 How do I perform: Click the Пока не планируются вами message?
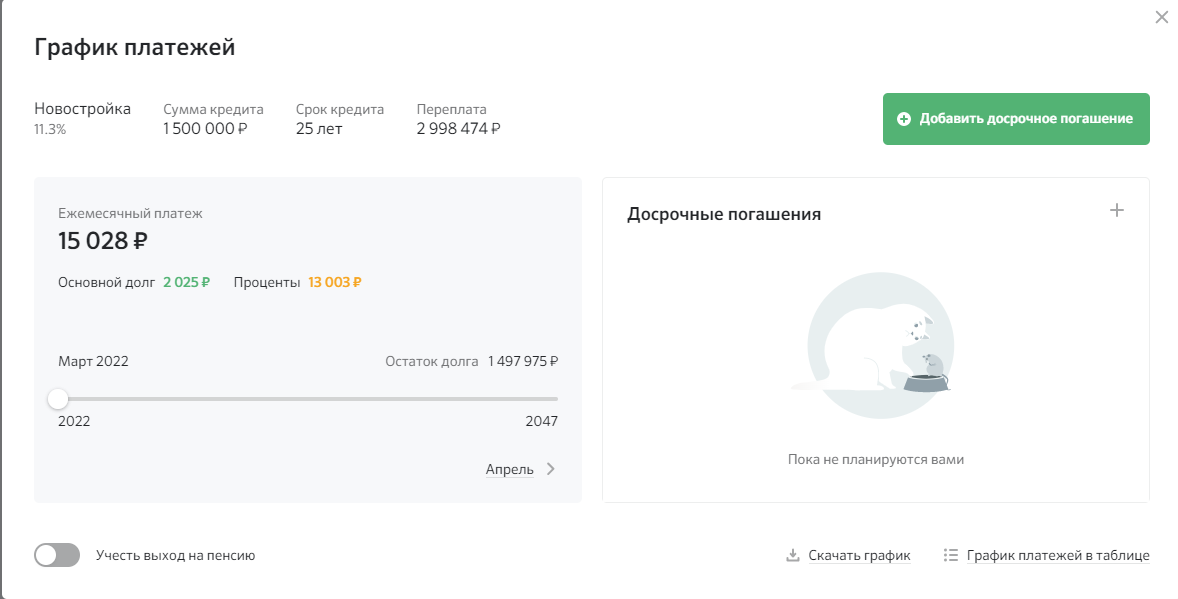876,459
